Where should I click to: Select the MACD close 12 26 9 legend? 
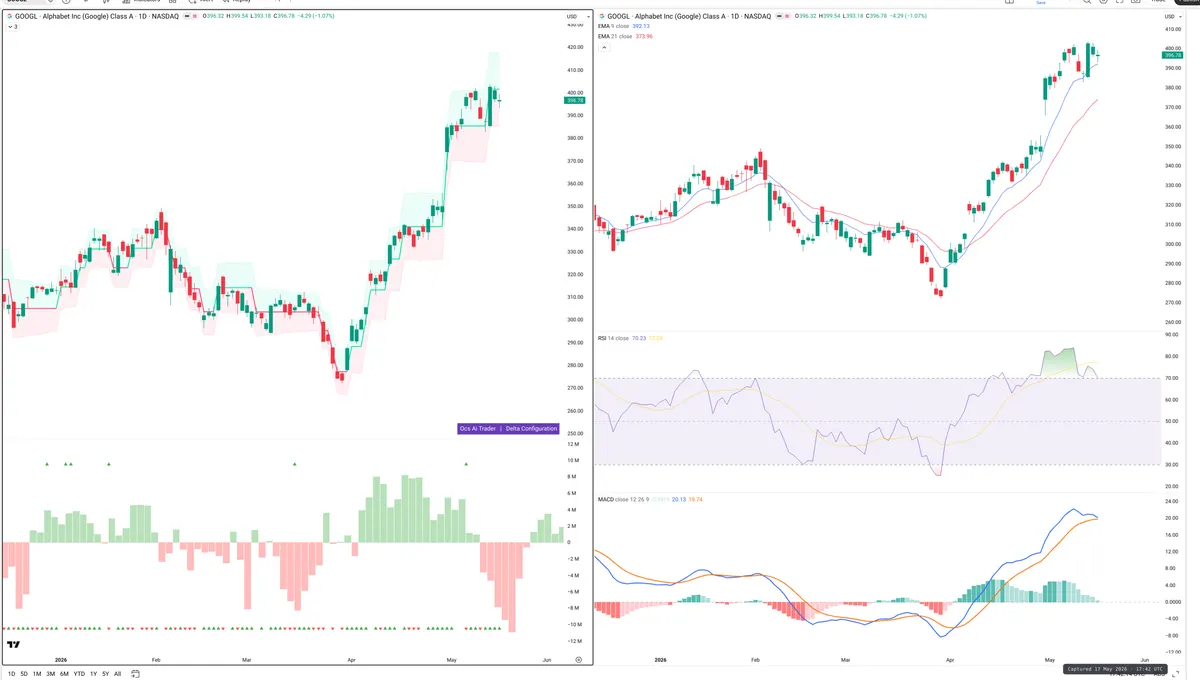[x=625, y=498]
